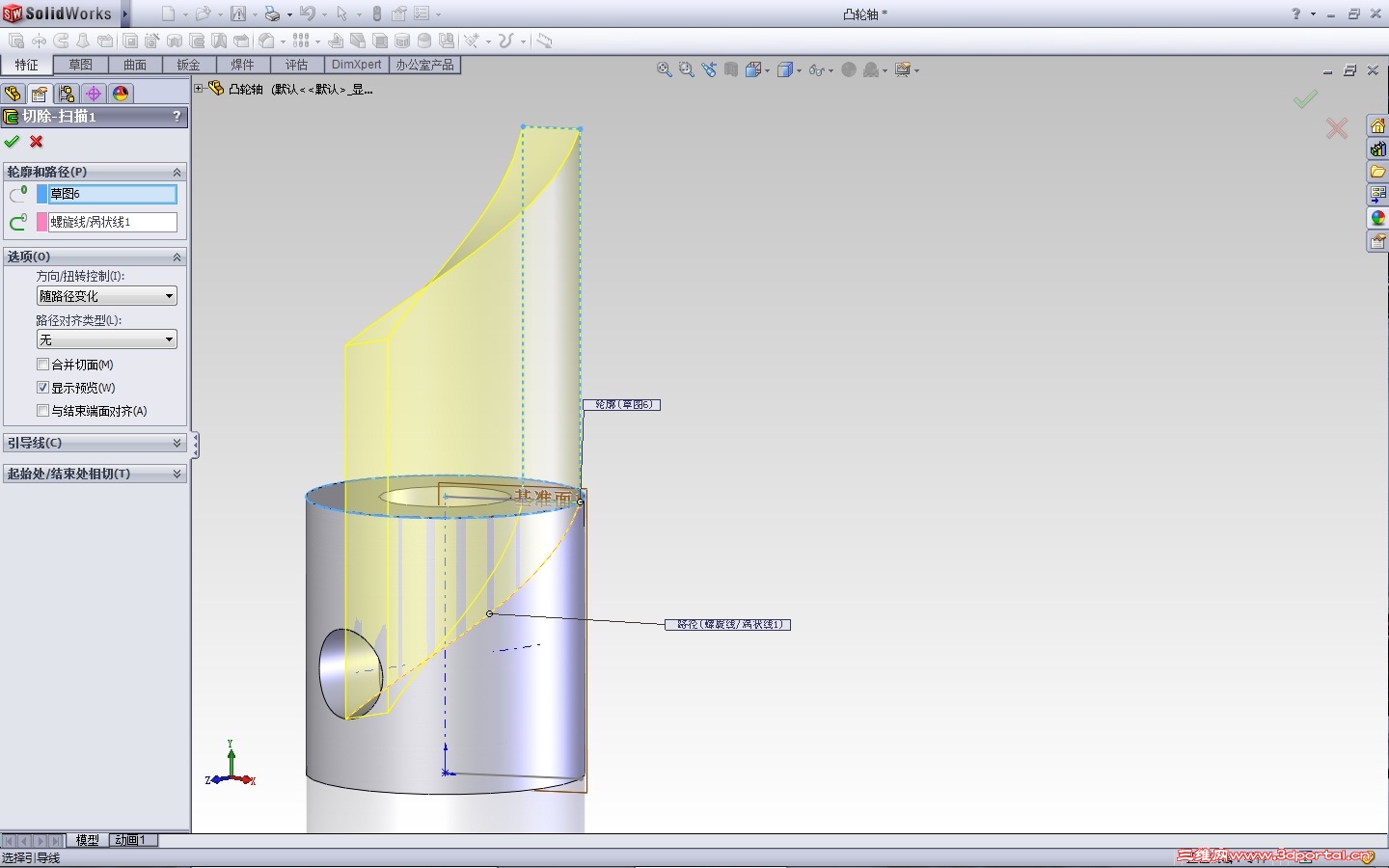Viewport: 1389px width, 868px height.
Task: Click the path selection box containing 螺旋线/涡状线1
Action: [x=113, y=222]
